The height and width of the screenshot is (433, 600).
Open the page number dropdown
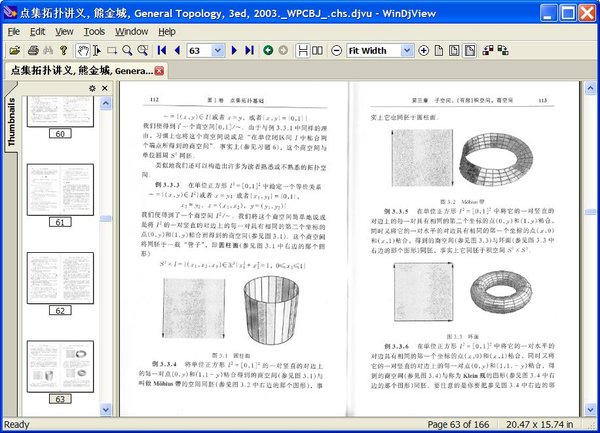[218, 50]
